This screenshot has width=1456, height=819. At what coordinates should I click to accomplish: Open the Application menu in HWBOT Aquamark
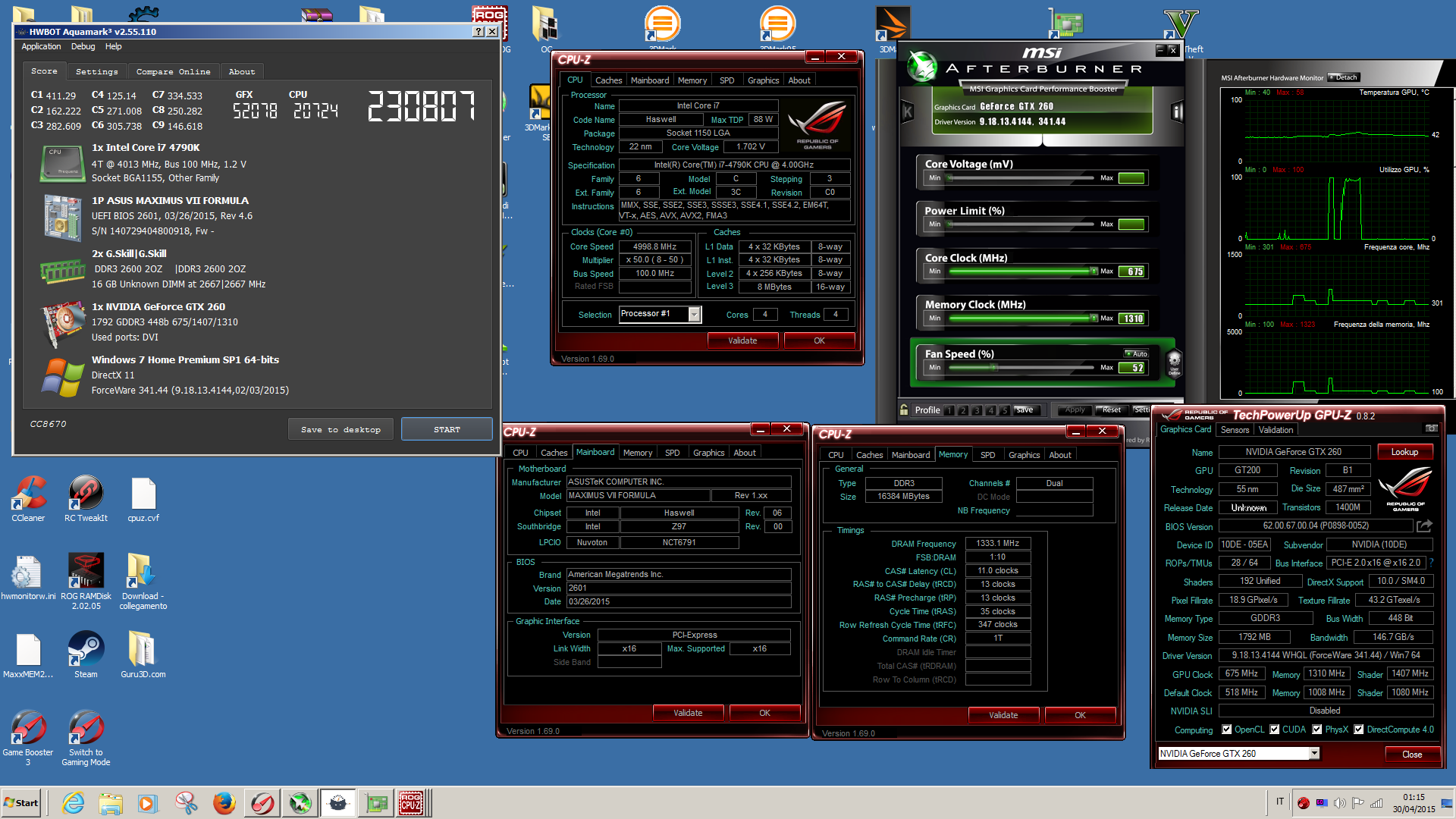tap(41, 46)
